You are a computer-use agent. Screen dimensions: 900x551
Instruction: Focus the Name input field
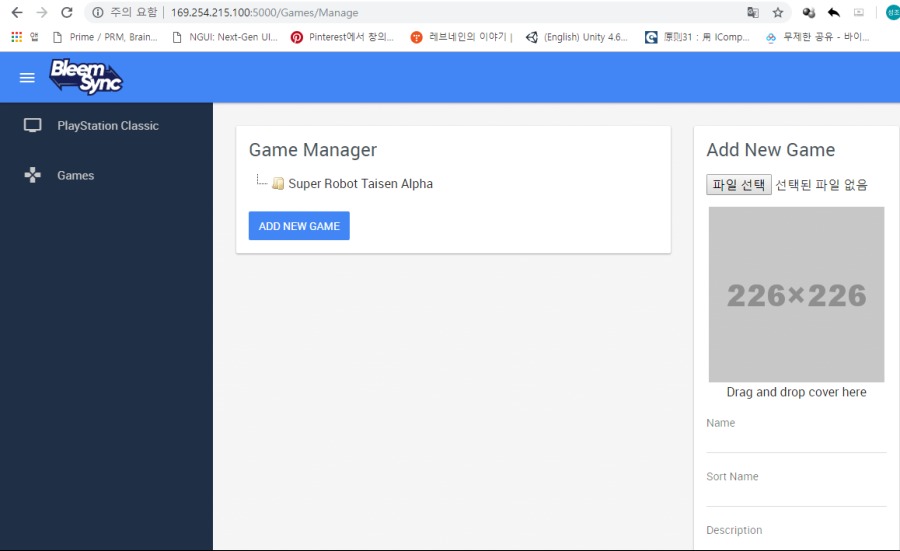pyautogui.click(x=796, y=441)
